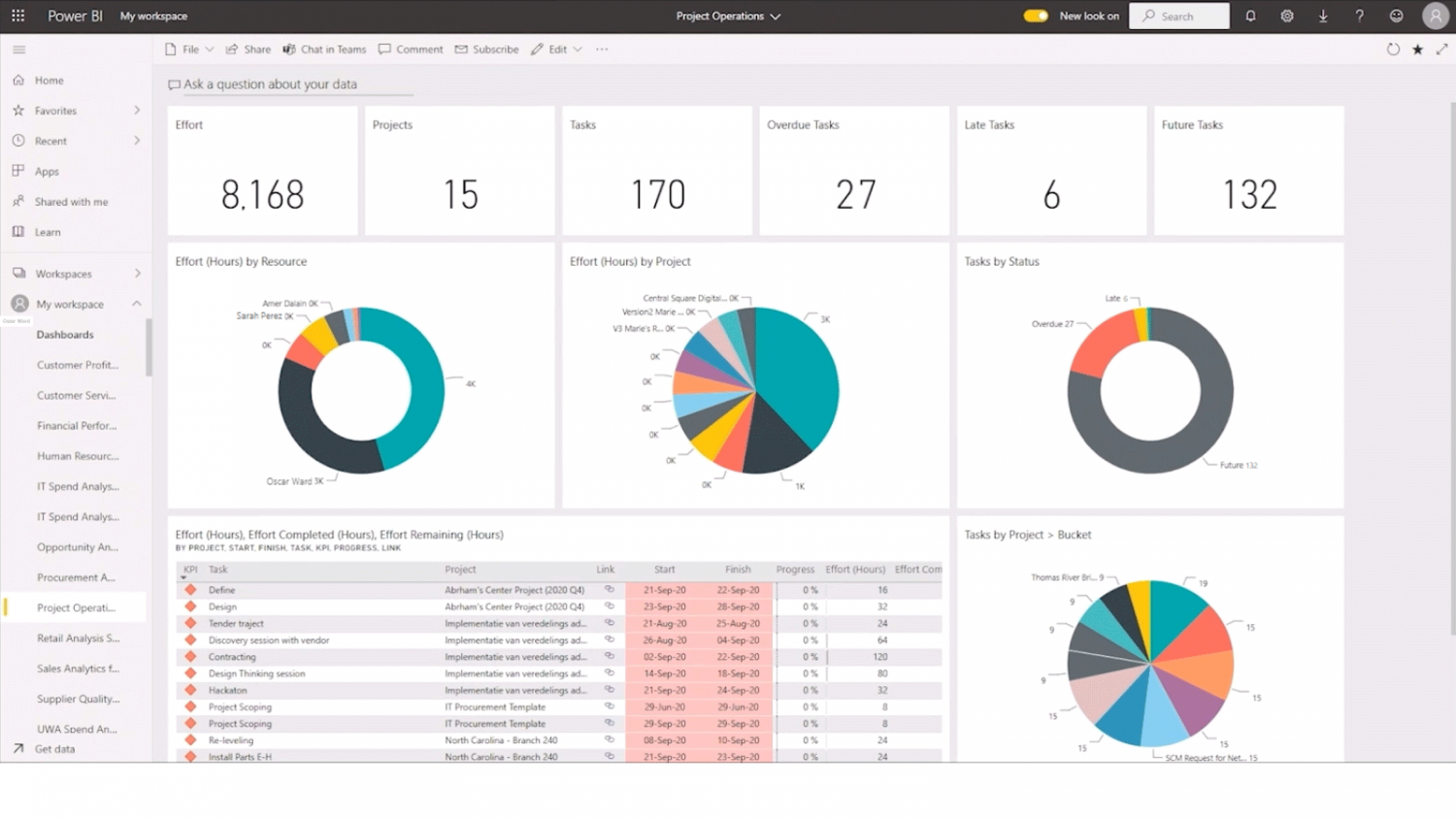This screenshot has height=819, width=1456.
Task: Expand the File menu dropdown
Action: pos(208,49)
